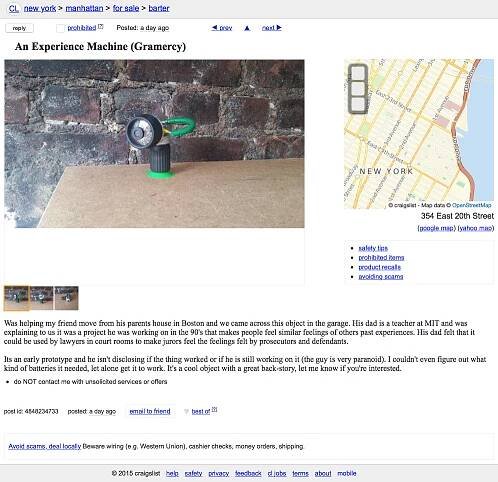Open the new york breadcrumb
Viewport: 498px width, 482px height.
[x=40, y=8]
